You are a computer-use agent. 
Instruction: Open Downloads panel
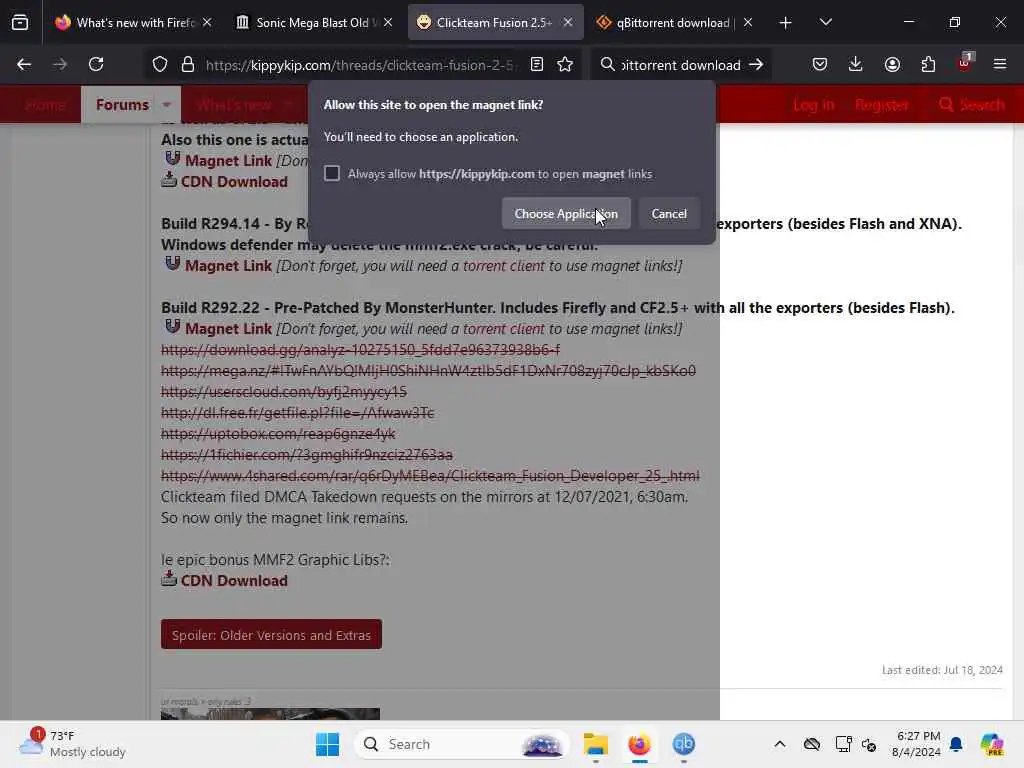coord(856,65)
